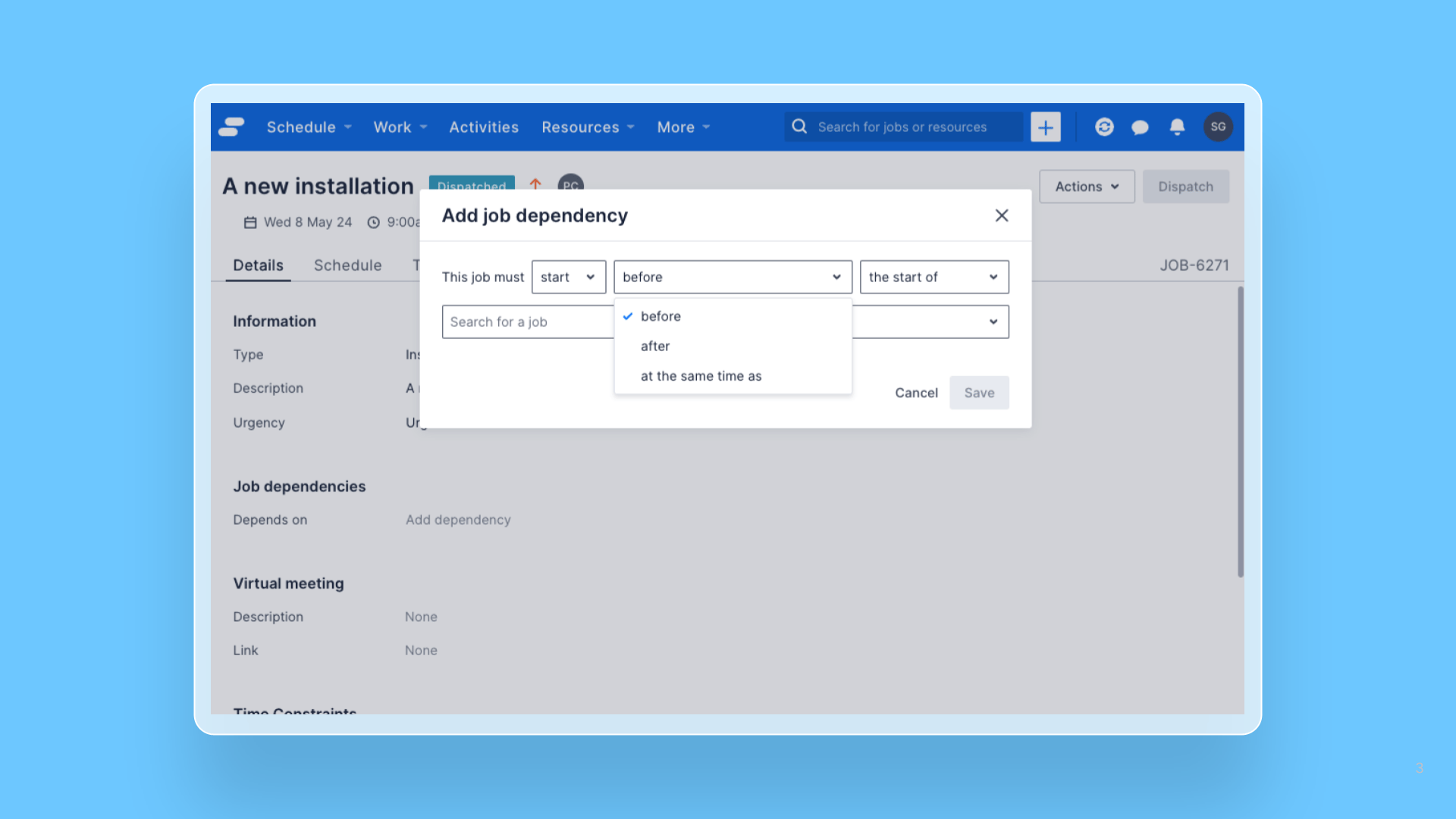Click the sync refresh icon

tap(1104, 127)
